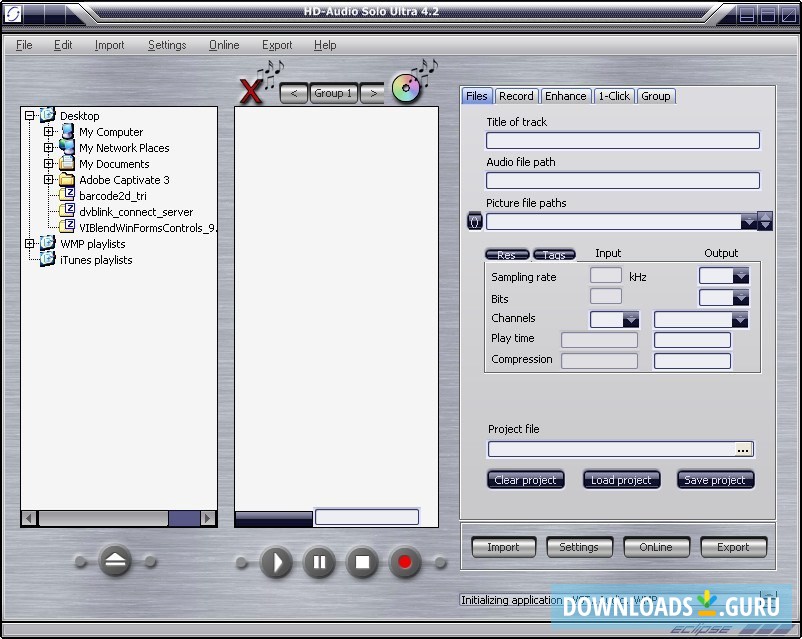Click the dvblink_connect_server zip icon
Screen dimensions: 802x639
67,210
